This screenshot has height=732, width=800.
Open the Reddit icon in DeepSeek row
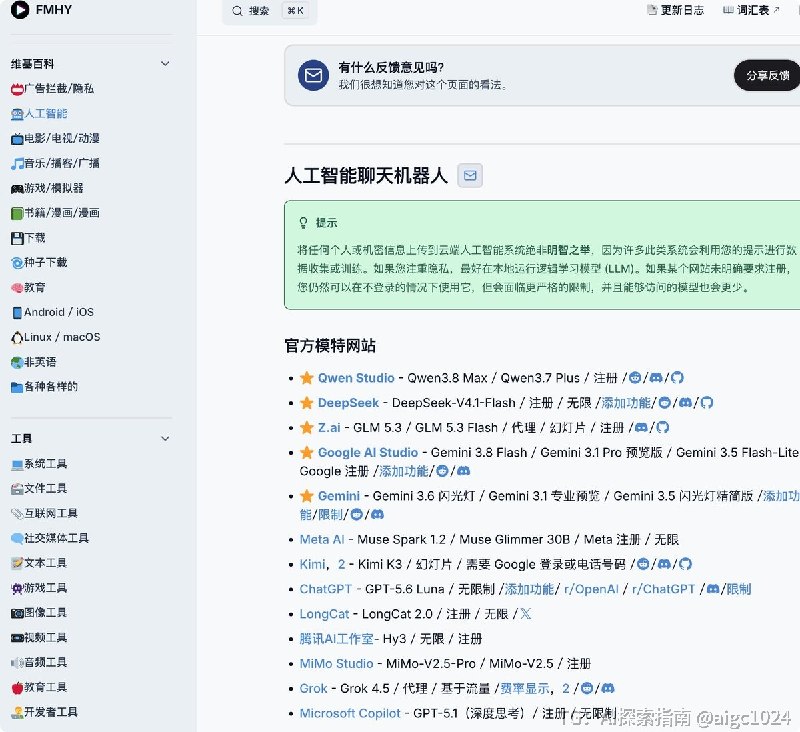click(x=665, y=403)
